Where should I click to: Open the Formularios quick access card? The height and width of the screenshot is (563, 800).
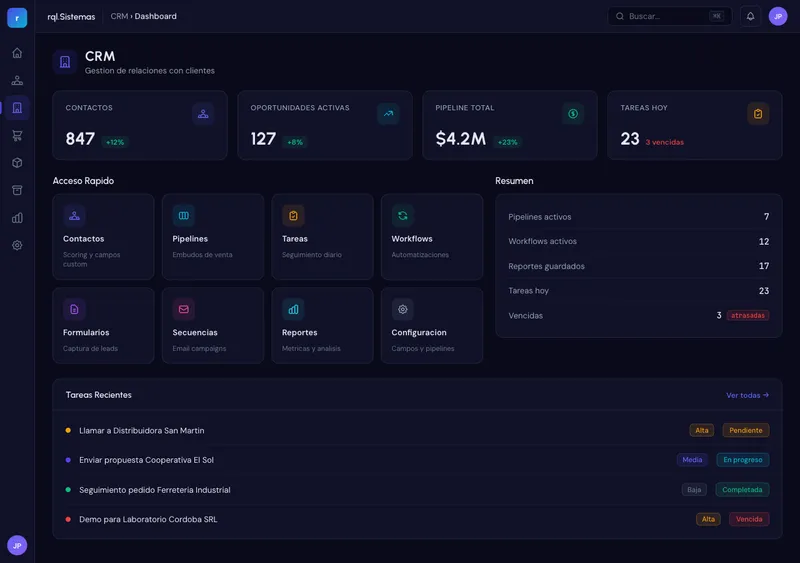point(103,326)
